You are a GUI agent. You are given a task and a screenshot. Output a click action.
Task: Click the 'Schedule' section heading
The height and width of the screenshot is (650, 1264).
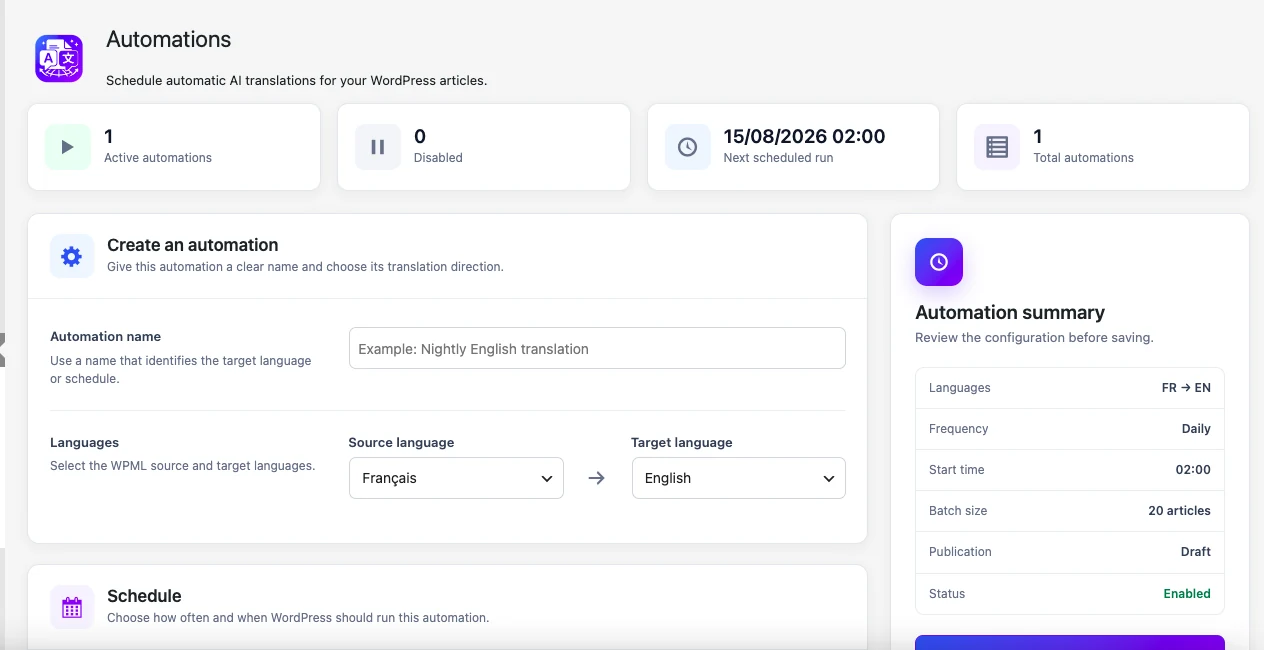pos(144,596)
